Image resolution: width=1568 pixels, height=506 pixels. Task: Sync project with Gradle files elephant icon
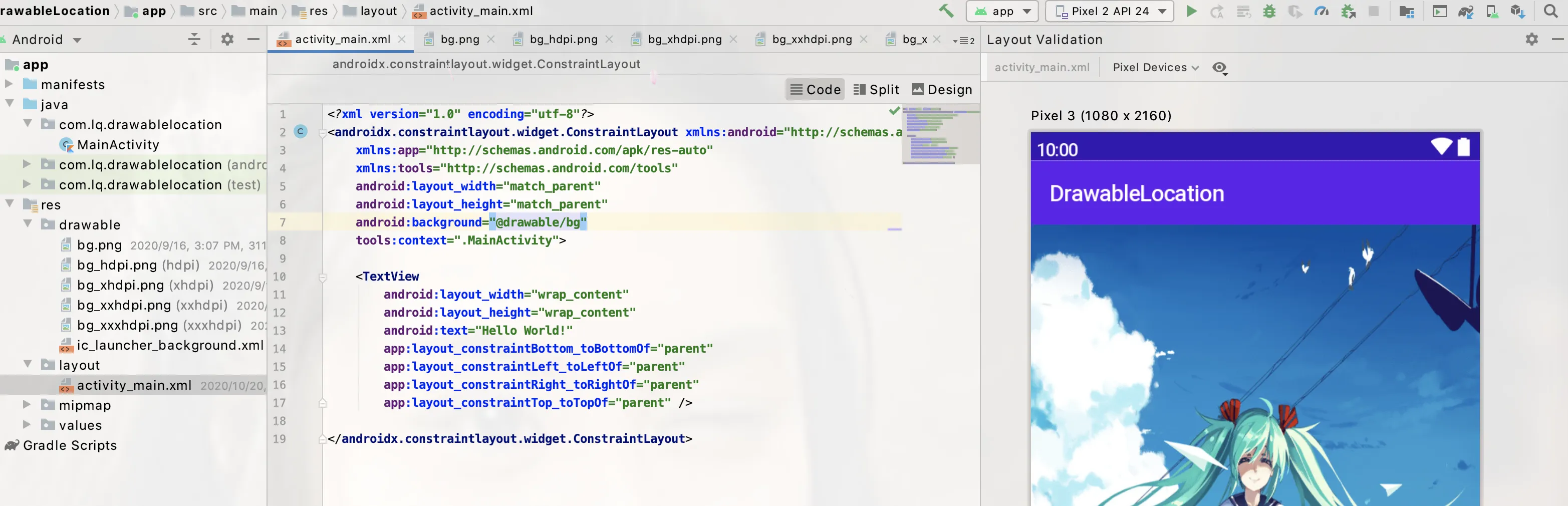pos(1466,12)
